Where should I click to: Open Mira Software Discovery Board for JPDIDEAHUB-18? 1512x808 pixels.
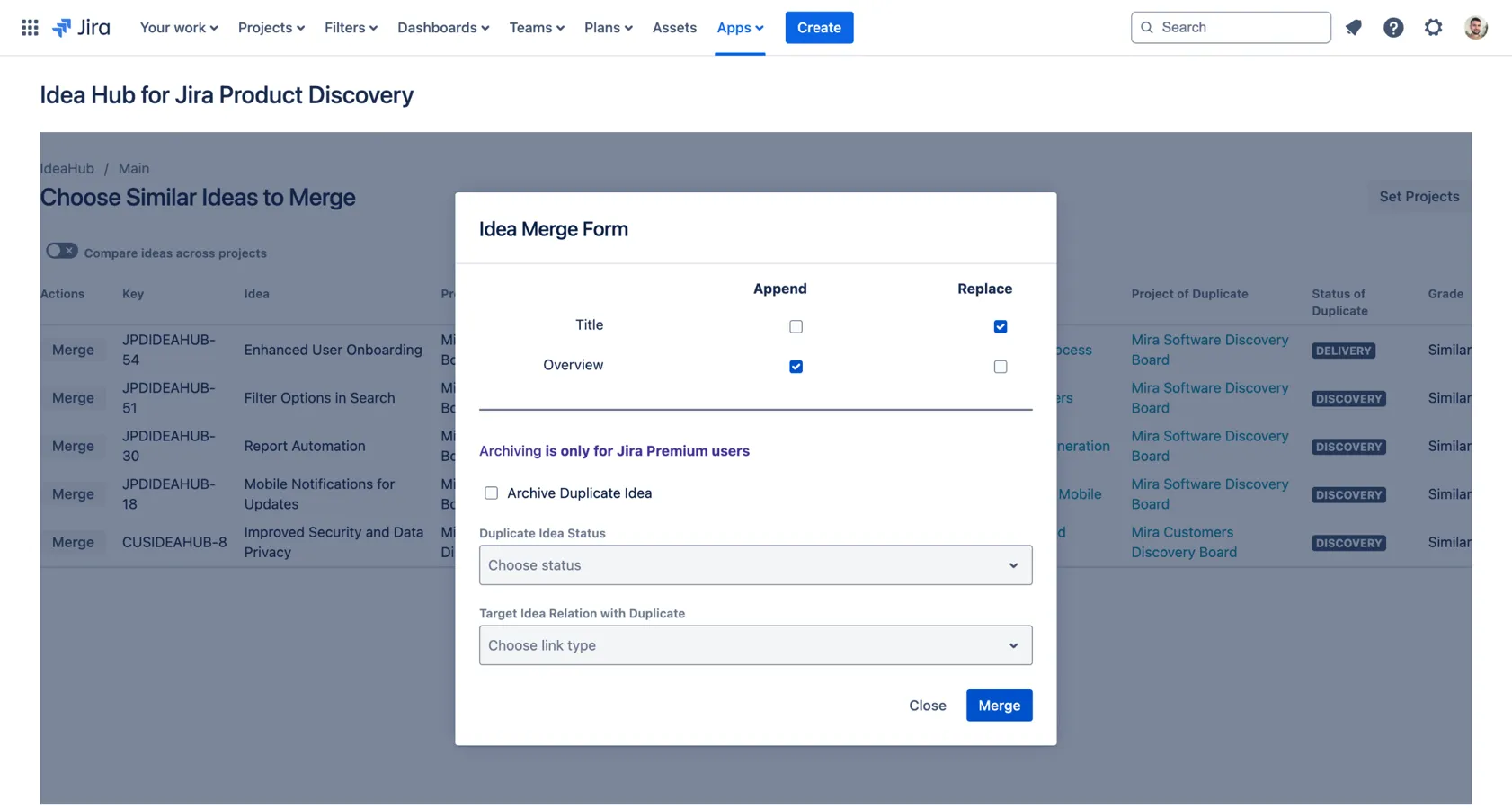point(1209,493)
